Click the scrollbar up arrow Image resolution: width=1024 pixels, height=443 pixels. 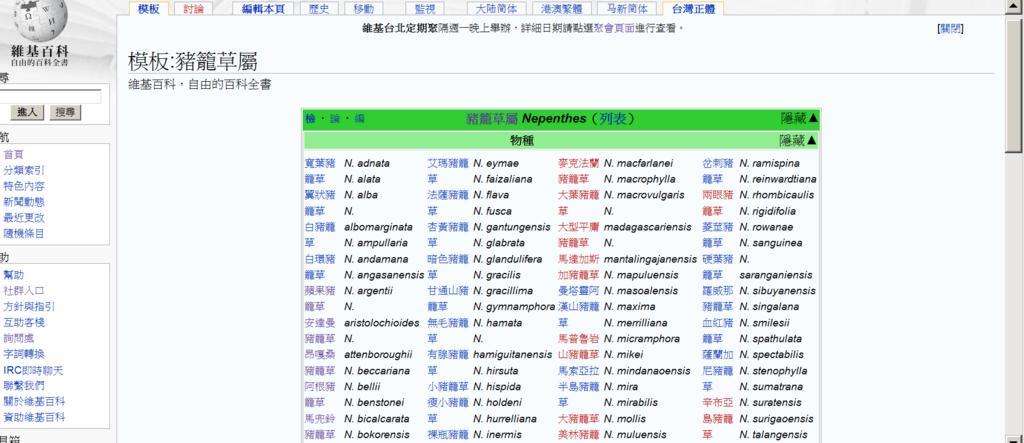1014,7
